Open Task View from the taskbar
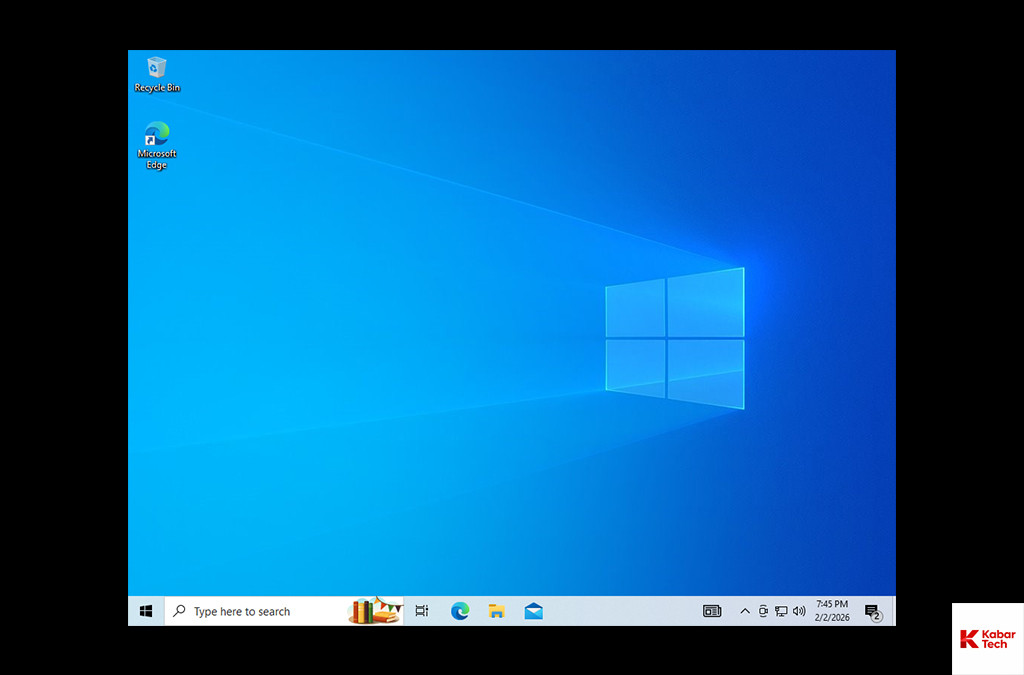 coord(422,611)
